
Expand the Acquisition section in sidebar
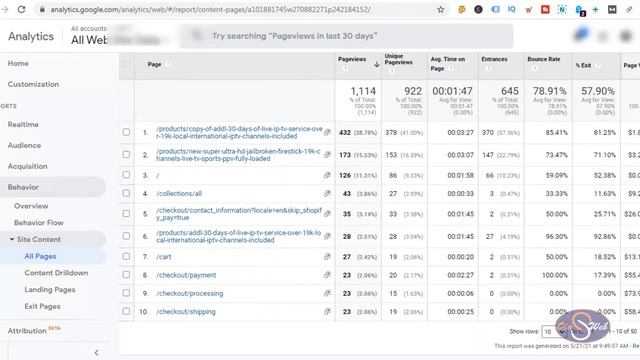(27, 166)
